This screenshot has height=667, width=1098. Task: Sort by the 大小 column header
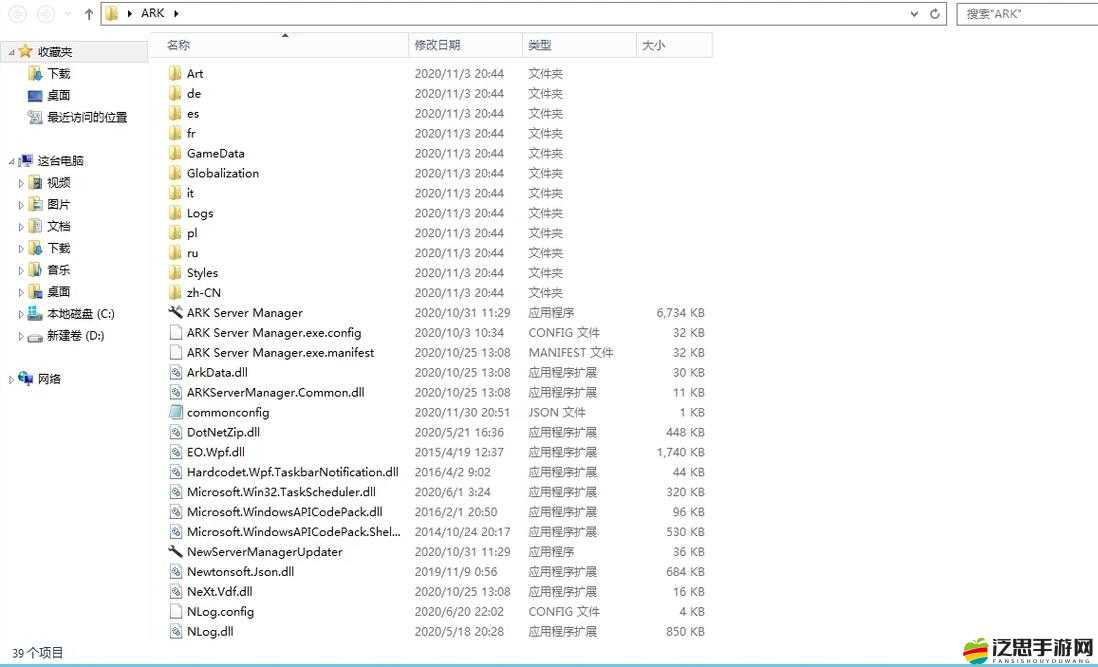[x=674, y=45]
